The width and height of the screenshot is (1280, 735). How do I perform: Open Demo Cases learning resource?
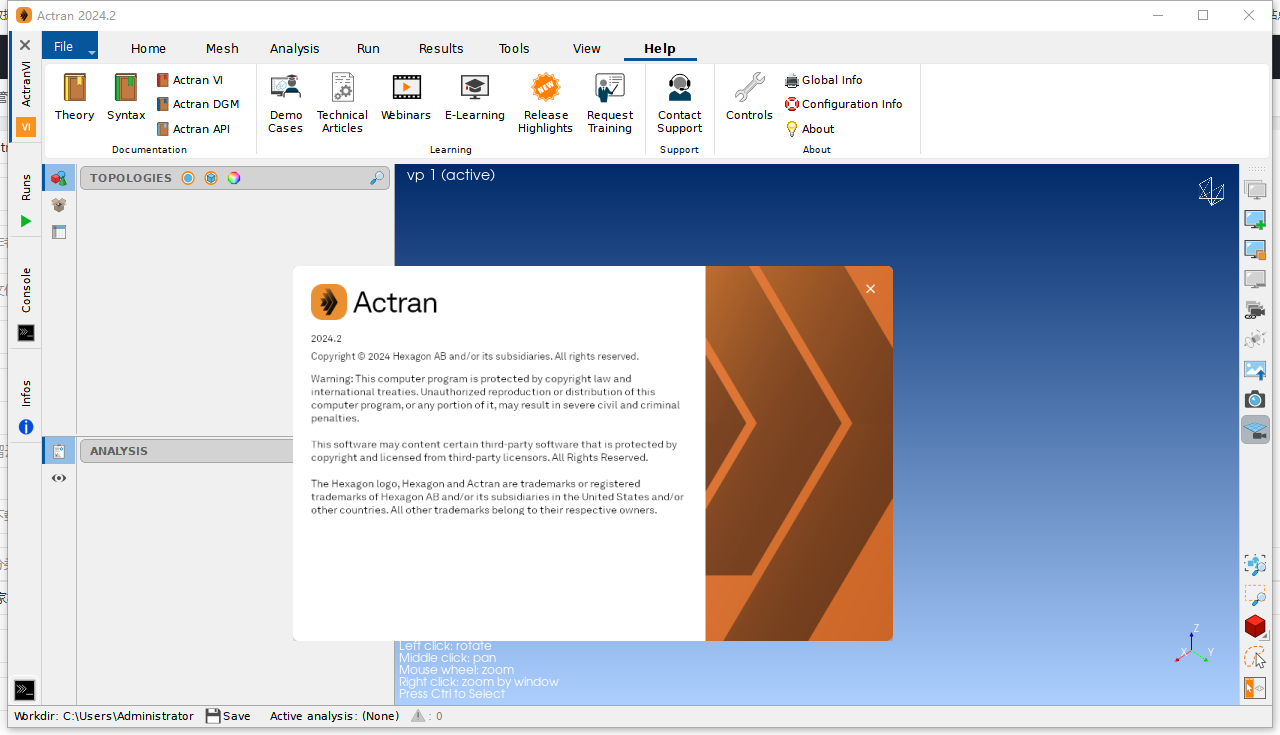tap(286, 103)
